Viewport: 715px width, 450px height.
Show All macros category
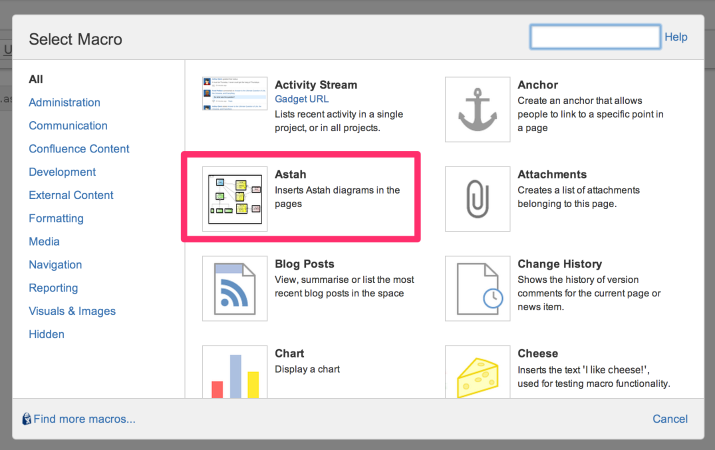tap(36, 79)
